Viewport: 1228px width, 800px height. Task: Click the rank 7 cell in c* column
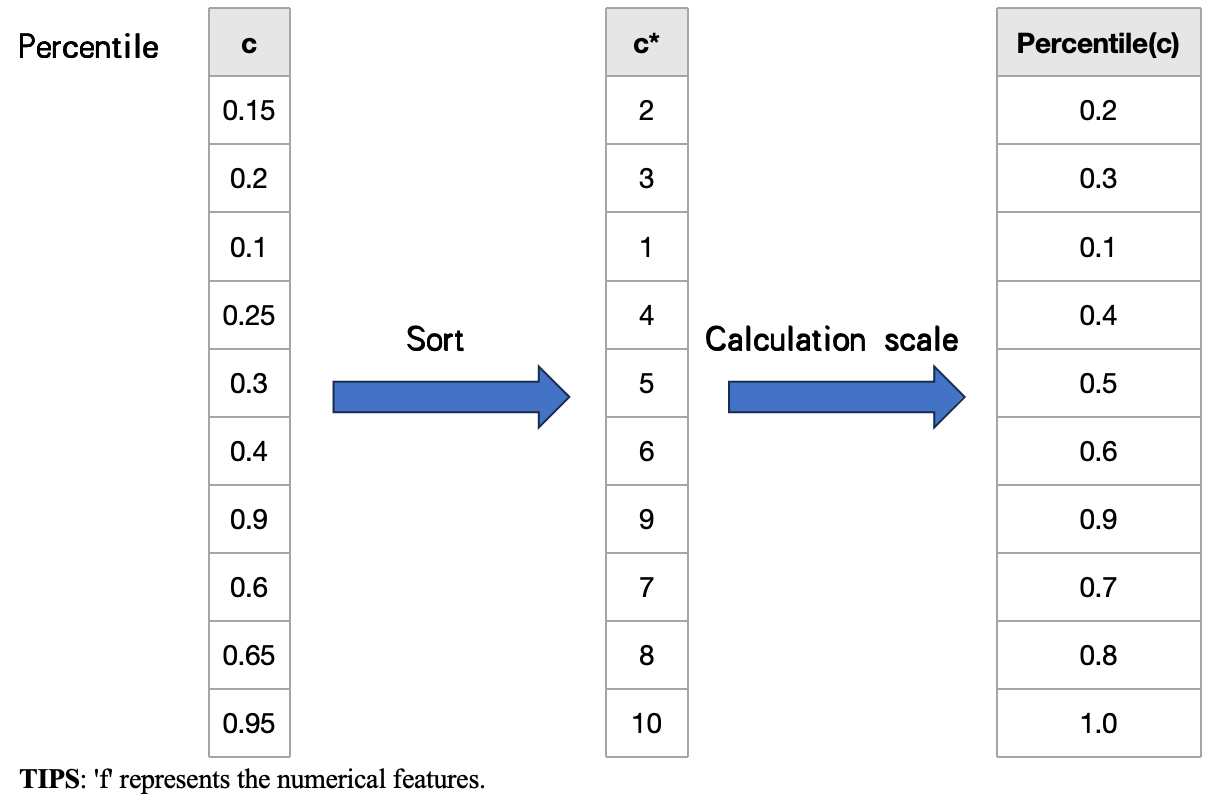646,587
